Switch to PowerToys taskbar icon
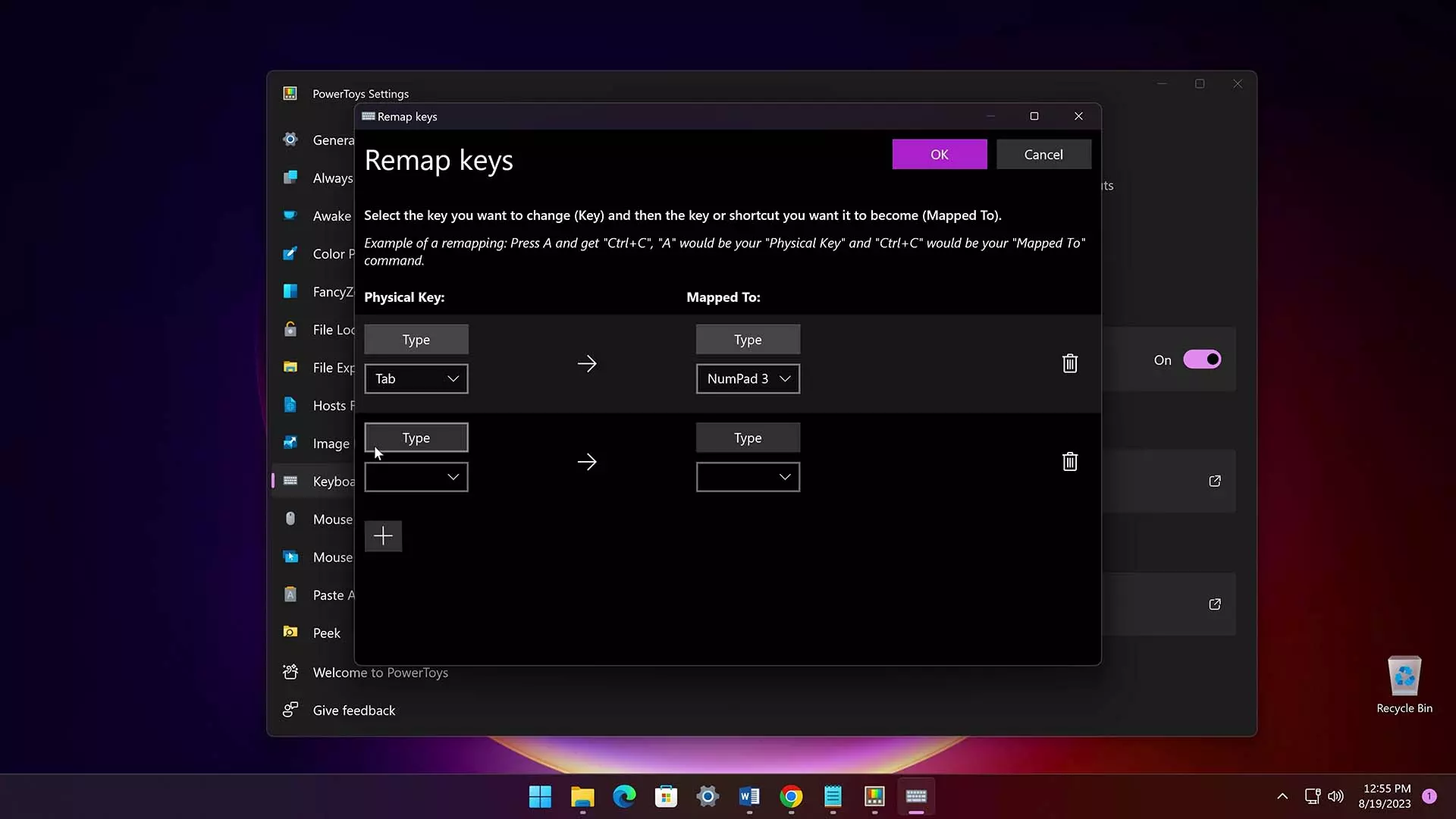Viewport: 1456px width, 819px height. coord(874,796)
